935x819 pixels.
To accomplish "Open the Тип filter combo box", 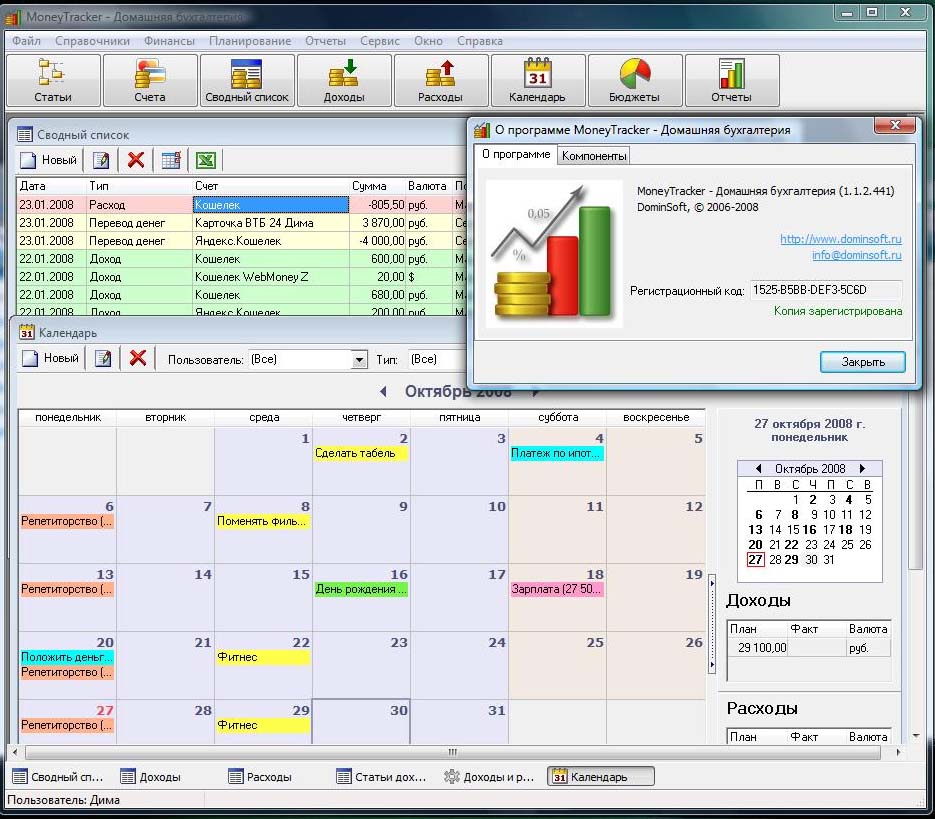I will (x=438, y=359).
